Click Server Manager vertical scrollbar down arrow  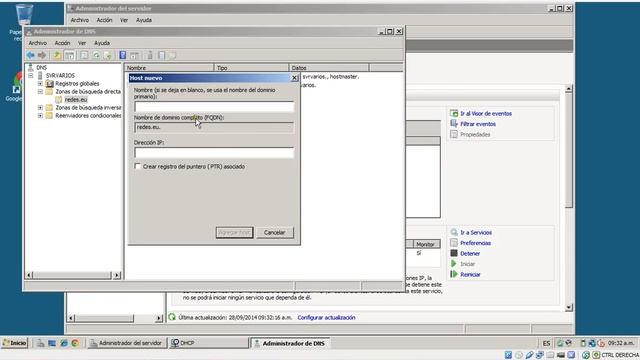[569, 308]
